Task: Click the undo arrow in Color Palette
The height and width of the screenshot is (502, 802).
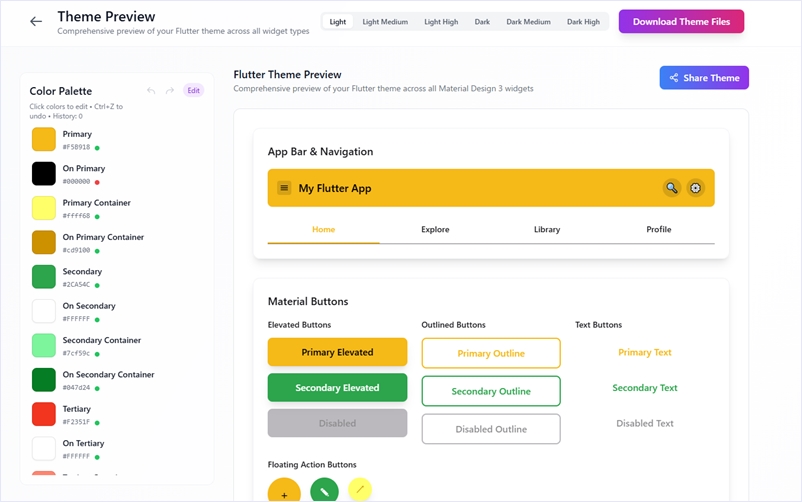Action: pyautogui.click(x=152, y=91)
